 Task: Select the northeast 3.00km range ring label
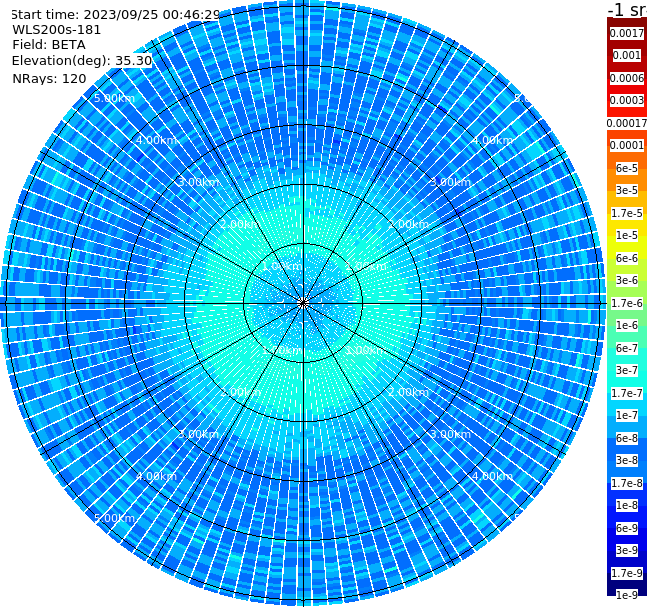coord(451,182)
